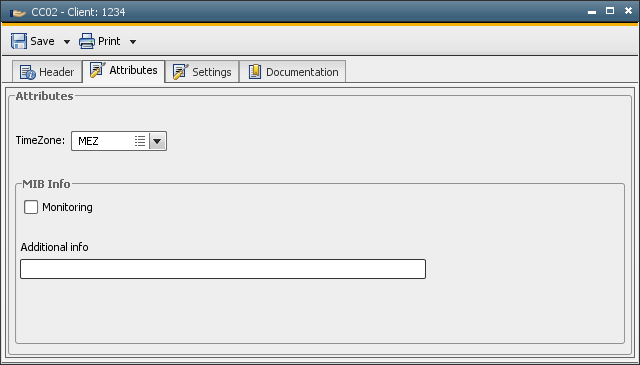Click the Settings tab pencil icon
640x365 pixels.
tap(180, 72)
